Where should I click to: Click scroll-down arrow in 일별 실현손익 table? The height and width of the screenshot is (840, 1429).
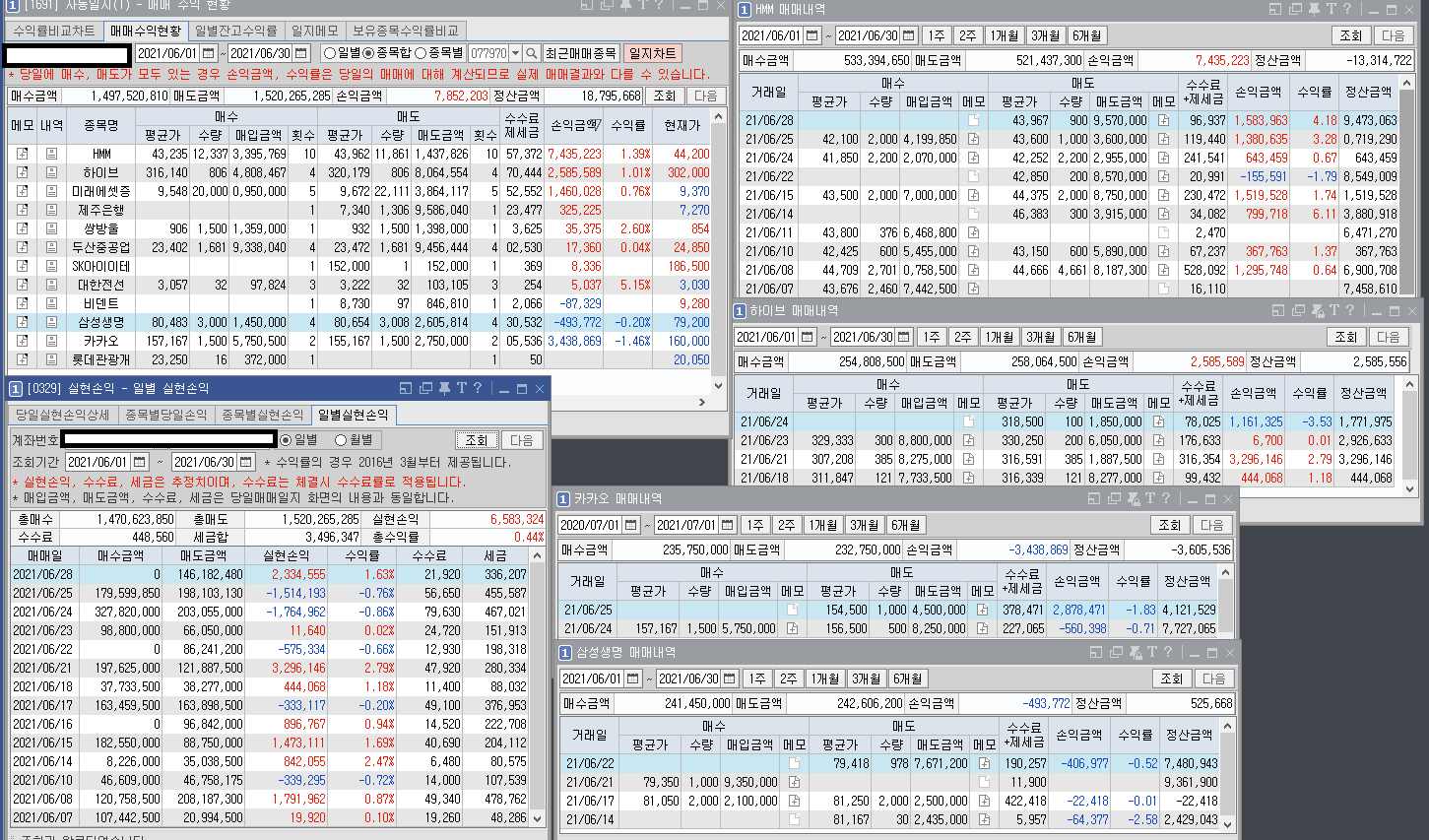tap(538, 818)
